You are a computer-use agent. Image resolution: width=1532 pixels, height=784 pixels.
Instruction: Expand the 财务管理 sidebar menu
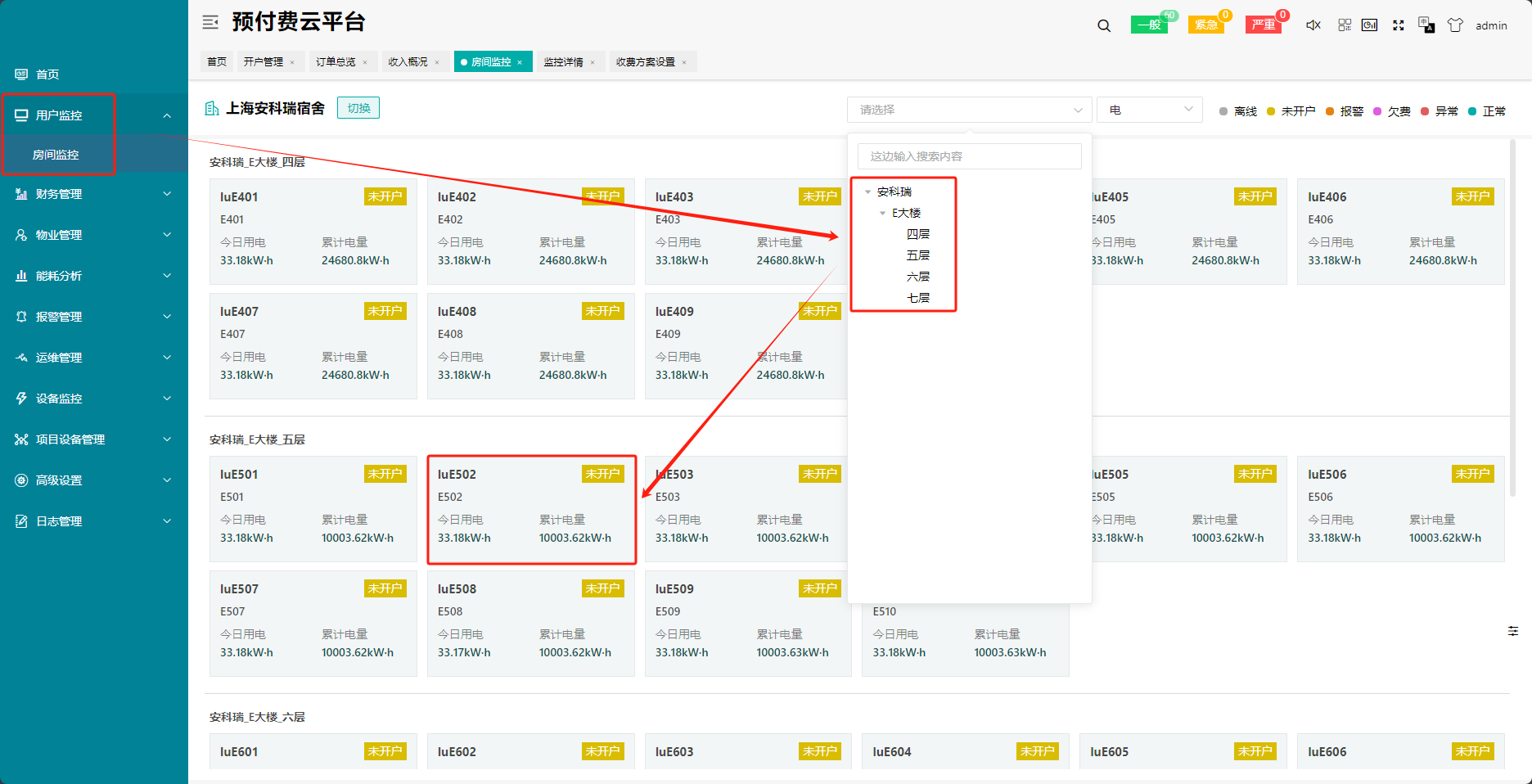94,194
